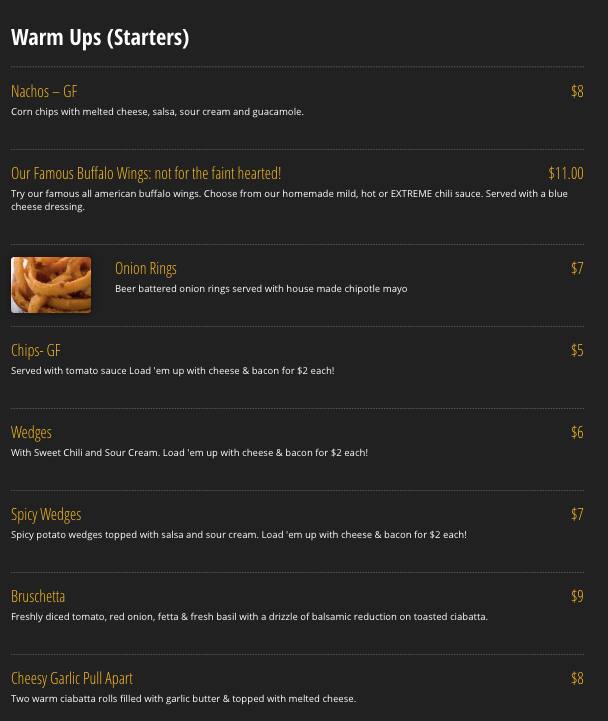Click the Cheesy Garlic Pull Apart $8 price
This screenshot has height=721, width=608.
(577, 678)
